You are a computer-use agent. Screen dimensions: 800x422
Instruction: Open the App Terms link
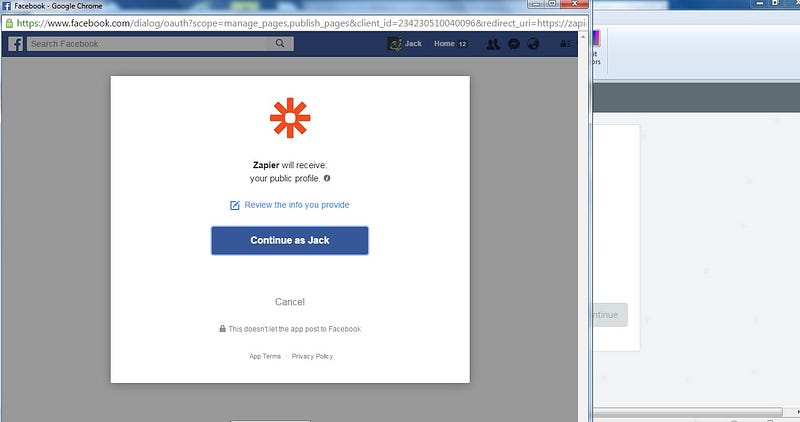(x=265, y=356)
